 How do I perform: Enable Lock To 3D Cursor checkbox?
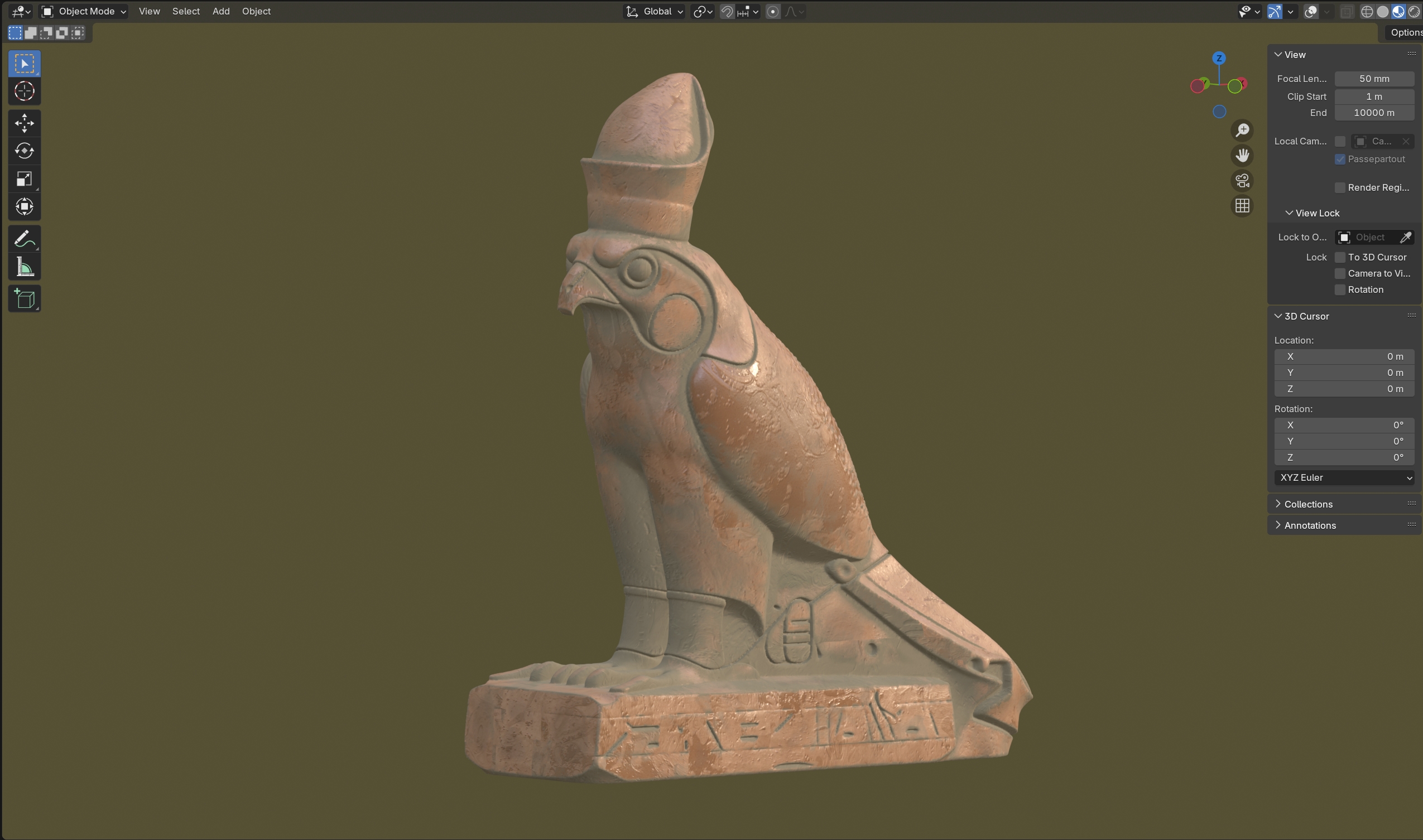(1340, 258)
